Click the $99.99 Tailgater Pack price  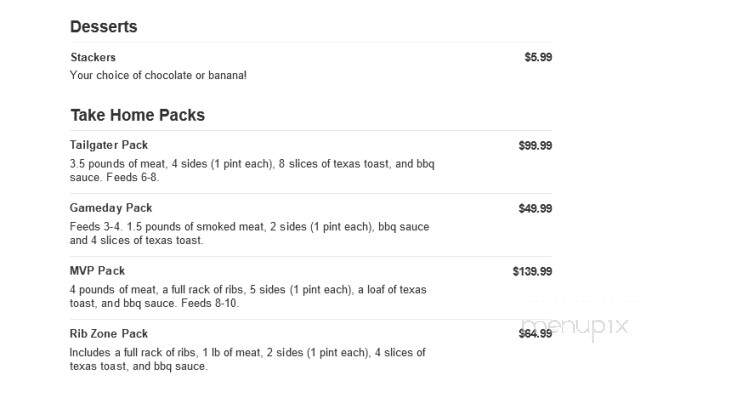pos(535,146)
